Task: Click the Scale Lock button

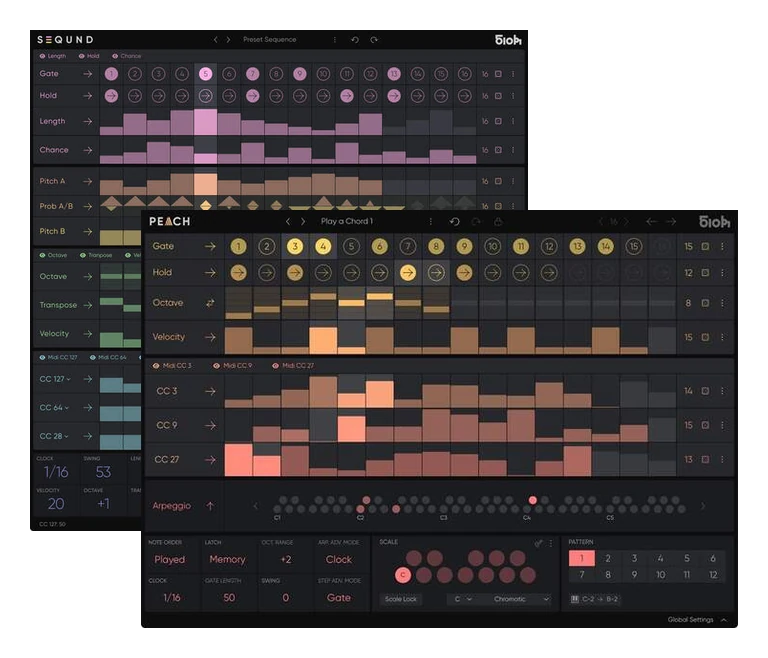Action: [401, 599]
